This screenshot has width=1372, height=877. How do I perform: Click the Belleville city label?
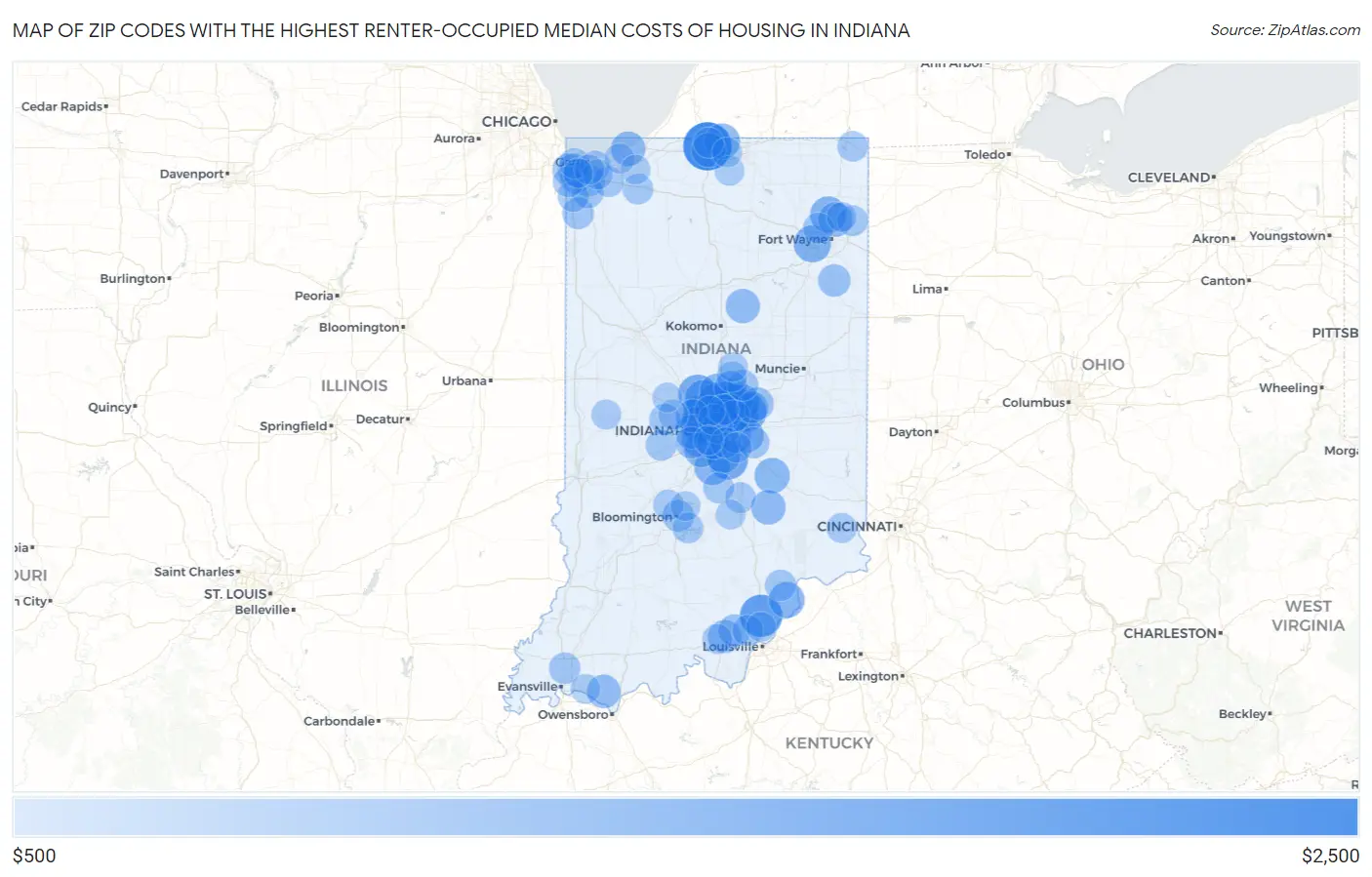262,610
